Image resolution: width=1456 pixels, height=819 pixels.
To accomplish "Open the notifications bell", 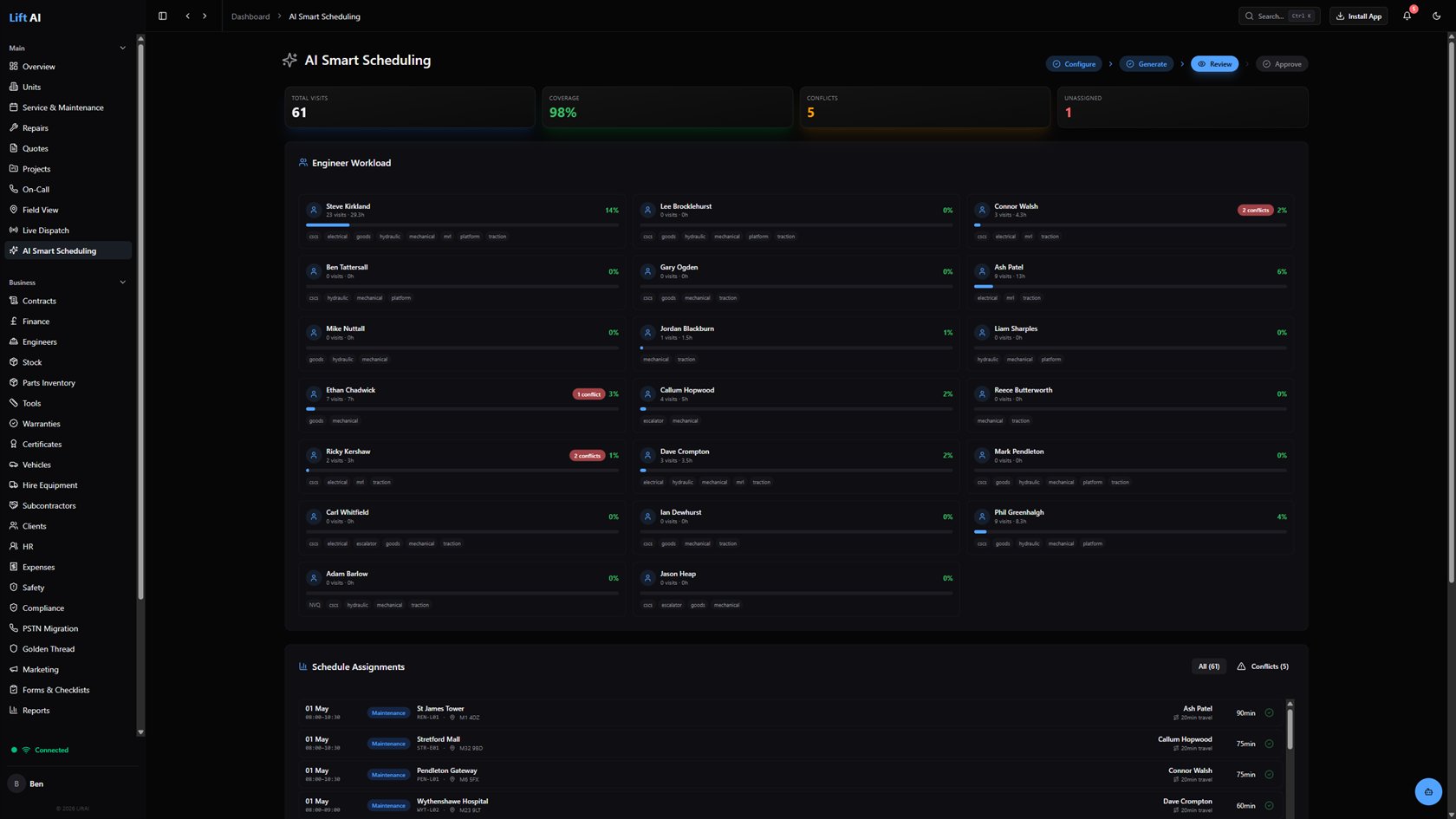I will tap(1407, 16).
